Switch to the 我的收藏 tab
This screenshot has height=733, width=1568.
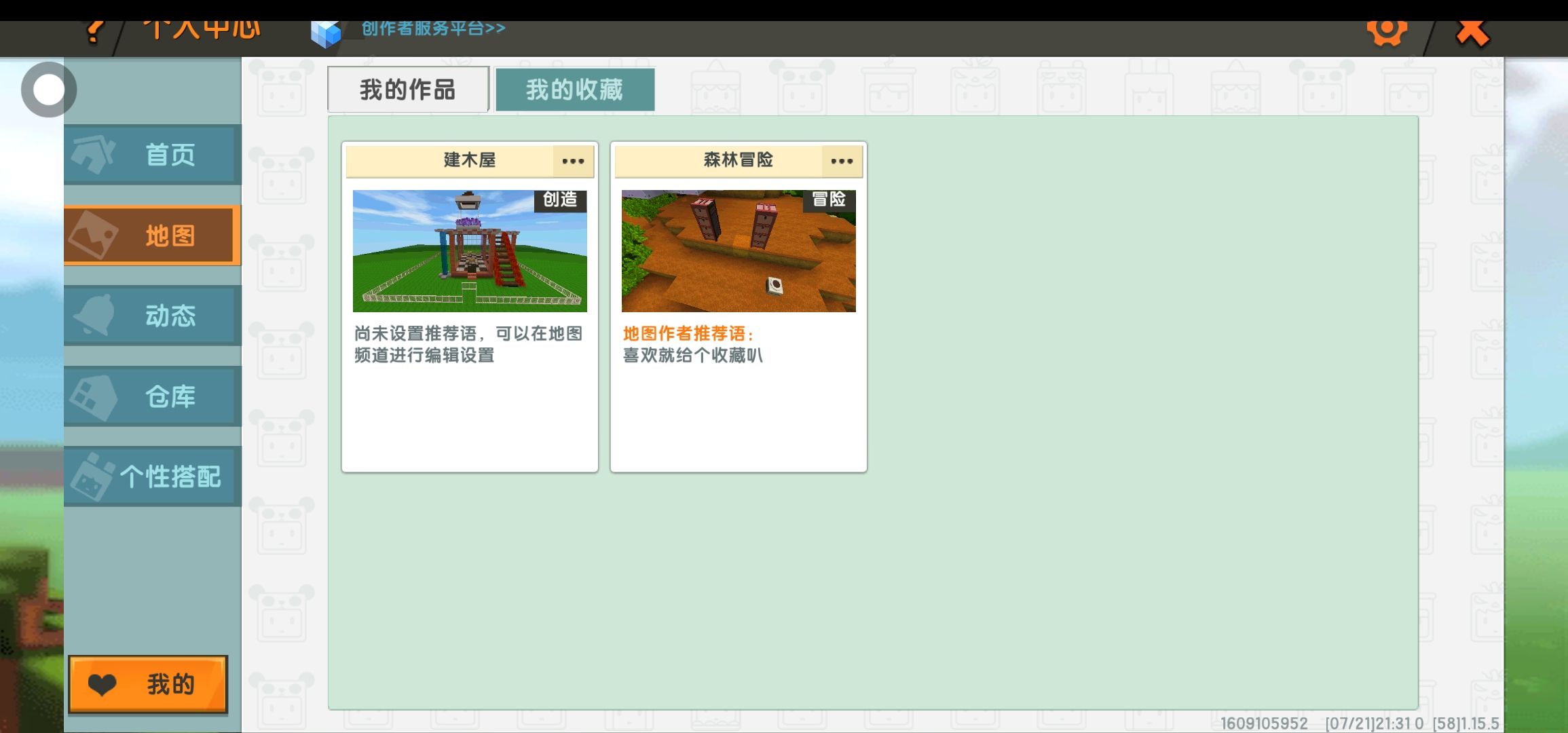click(x=575, y=90)
